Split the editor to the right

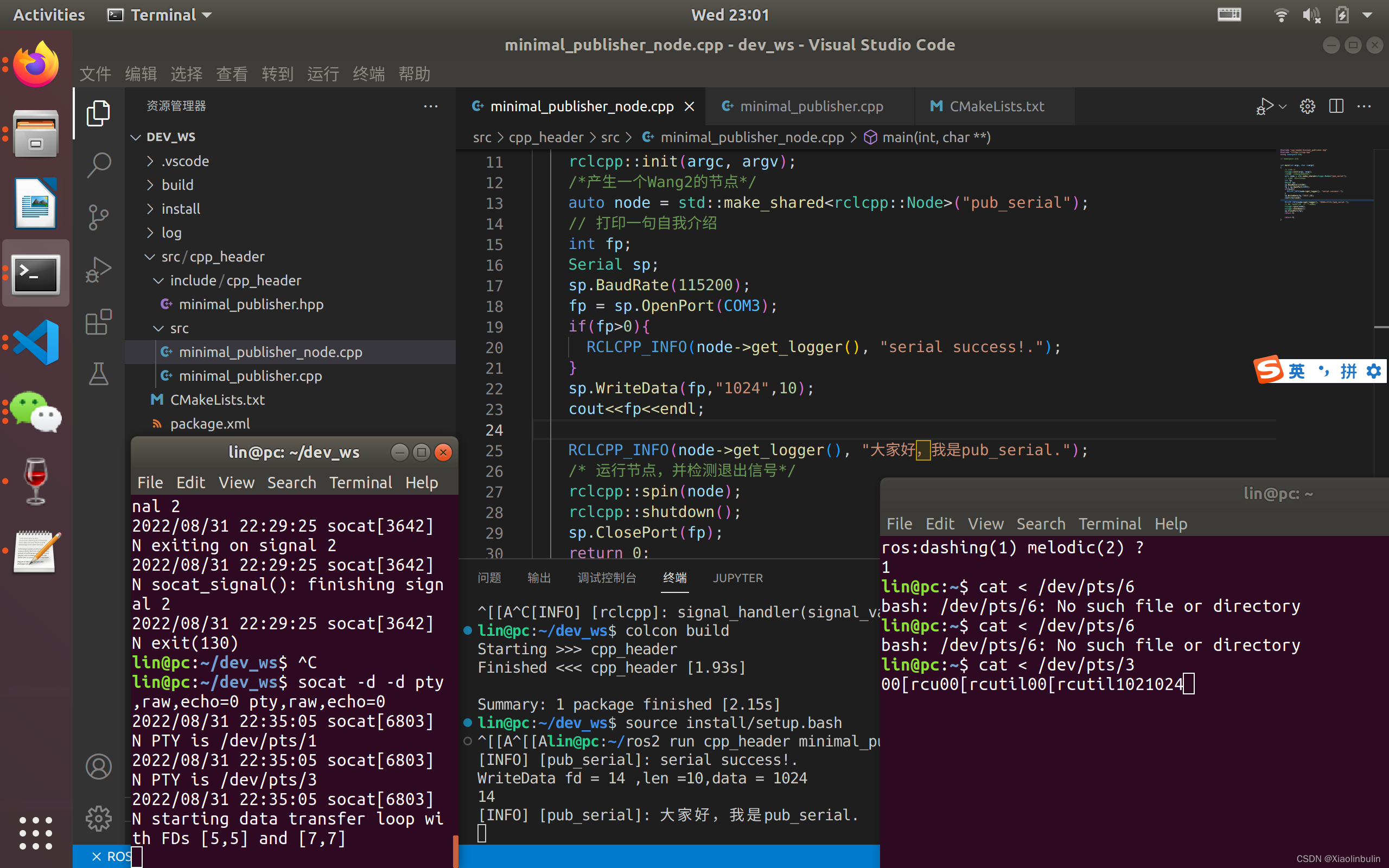click(x=1336, y=106)
